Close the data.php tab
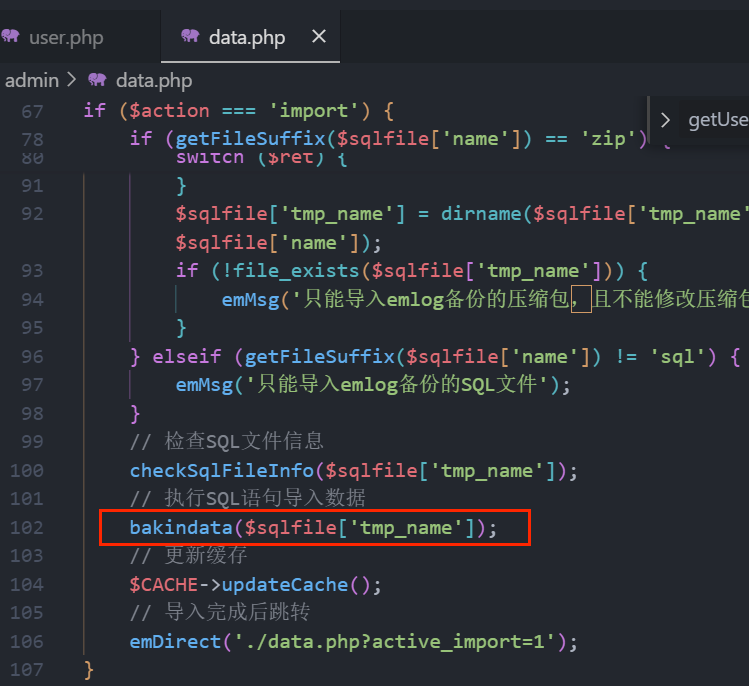 (x=319, y=37)
